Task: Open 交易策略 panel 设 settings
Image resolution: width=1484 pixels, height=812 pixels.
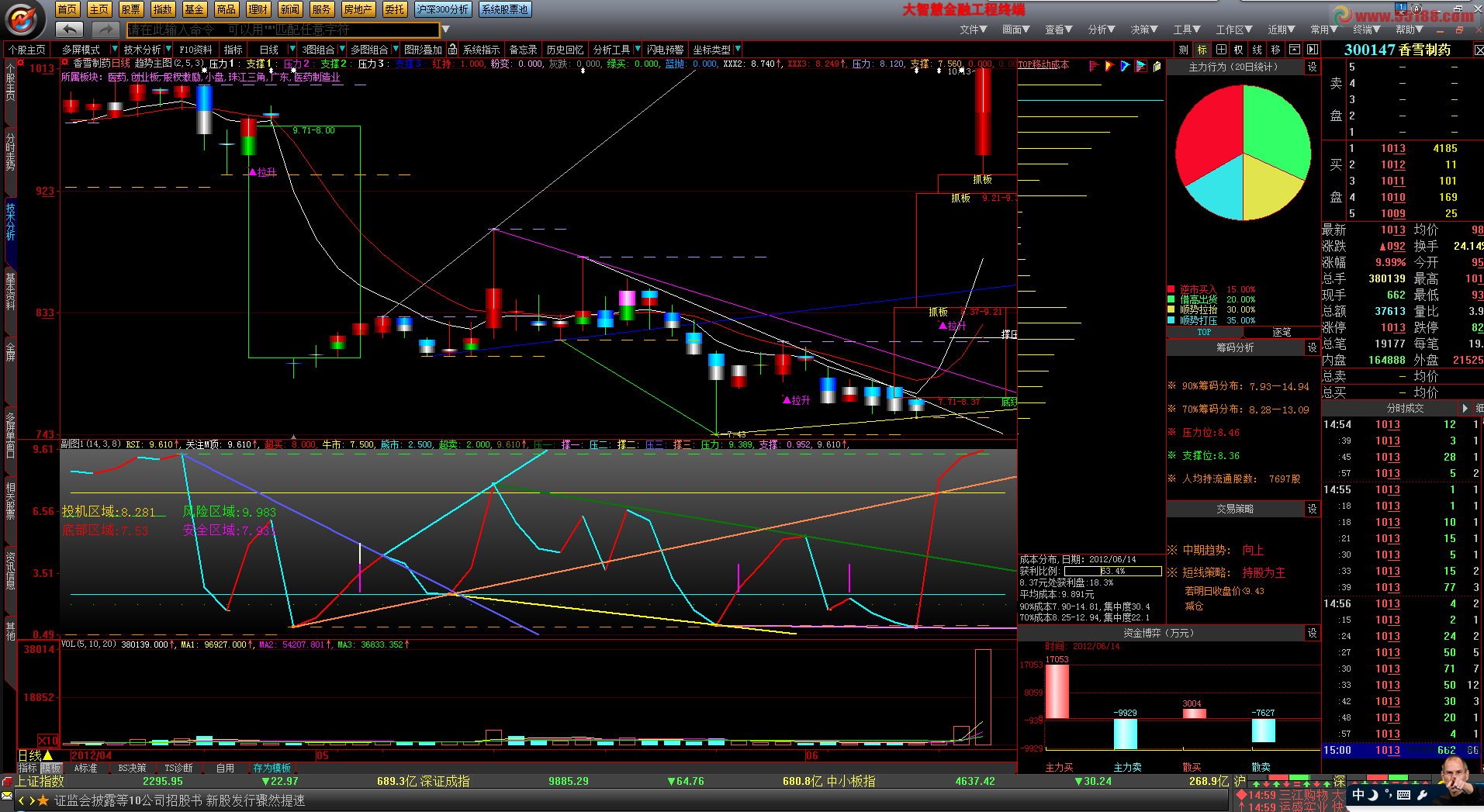Action: coord(1313,509)
